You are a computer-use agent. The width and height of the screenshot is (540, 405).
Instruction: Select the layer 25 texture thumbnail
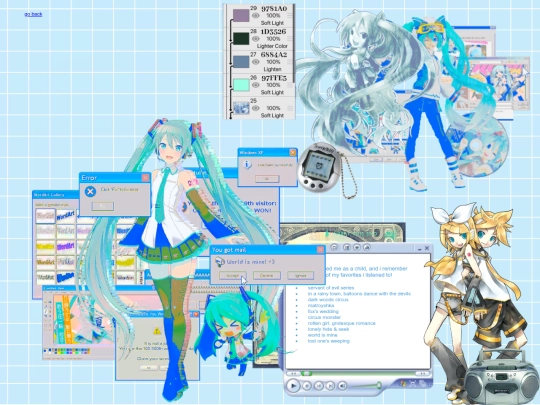pos(241,108)
